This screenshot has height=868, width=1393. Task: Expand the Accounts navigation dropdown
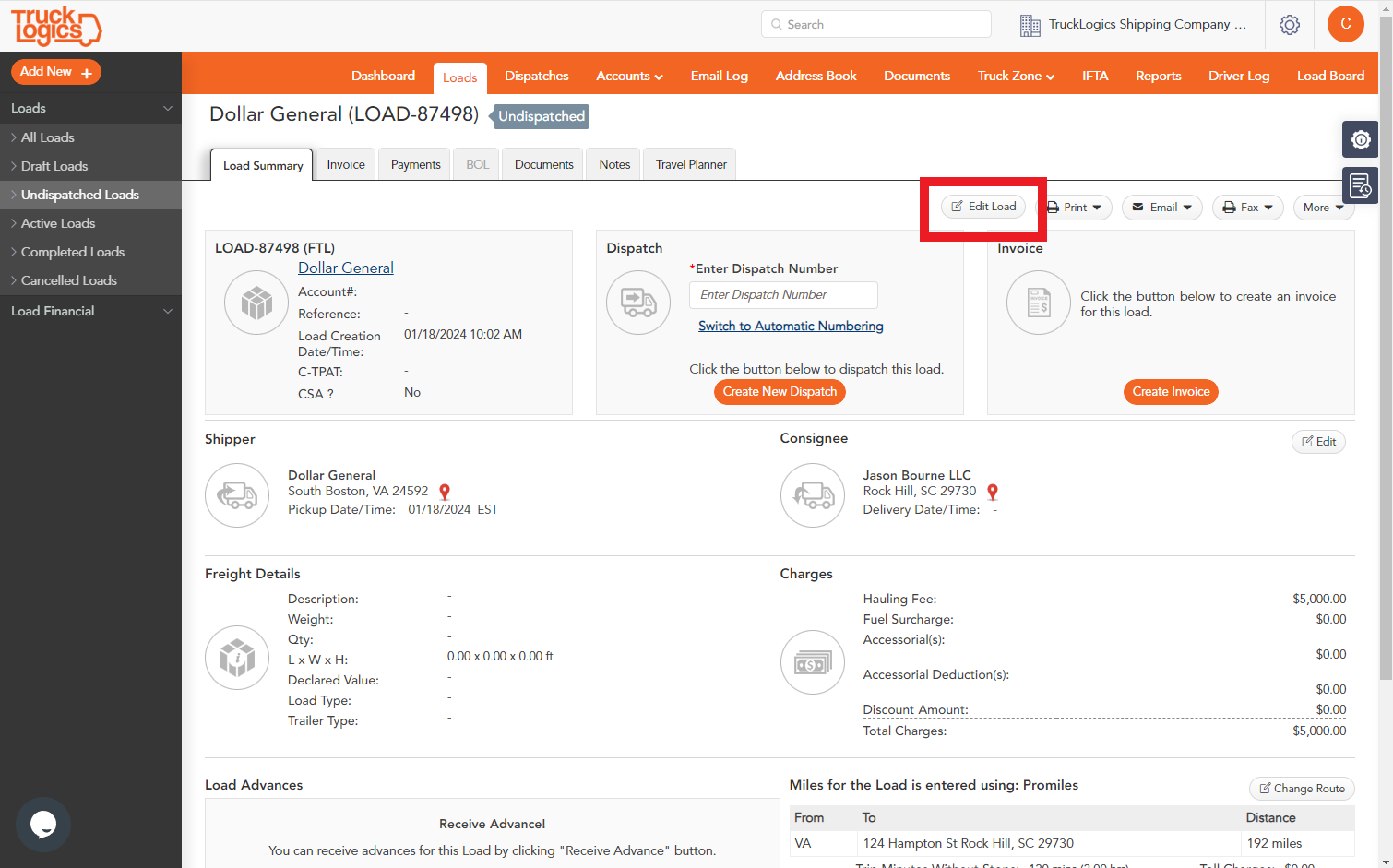pyautogui.click(x=629, y=76)
